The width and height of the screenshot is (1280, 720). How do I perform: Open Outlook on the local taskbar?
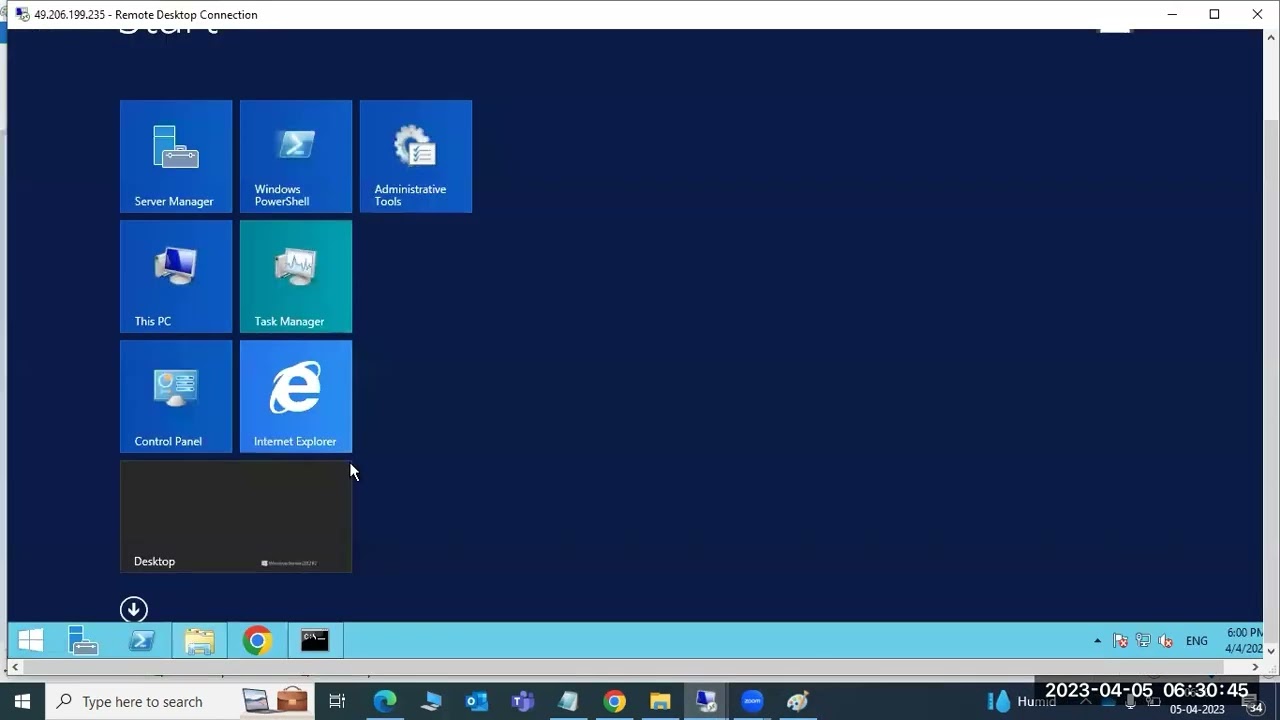477,701
